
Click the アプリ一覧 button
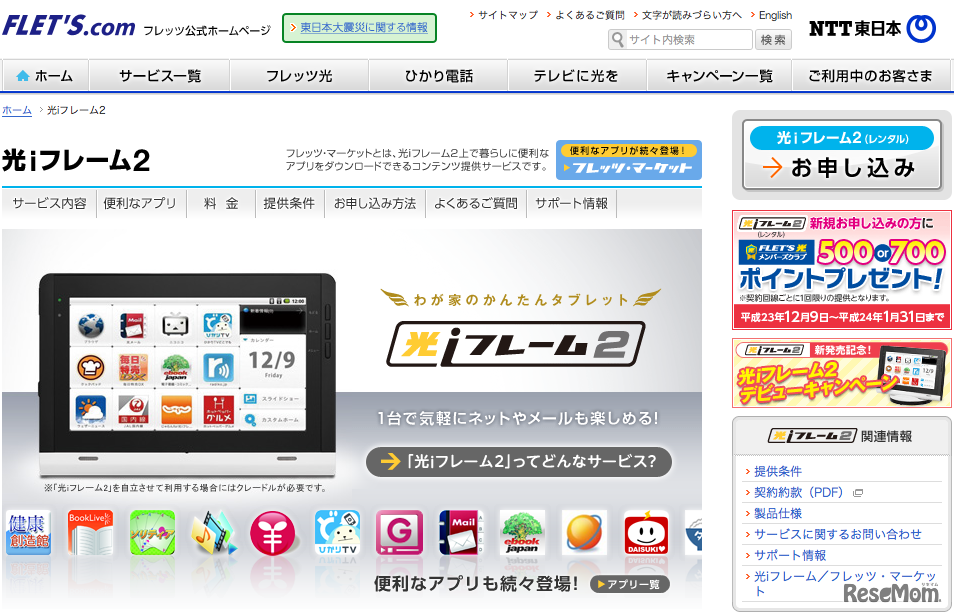click(x=630, y=584)
